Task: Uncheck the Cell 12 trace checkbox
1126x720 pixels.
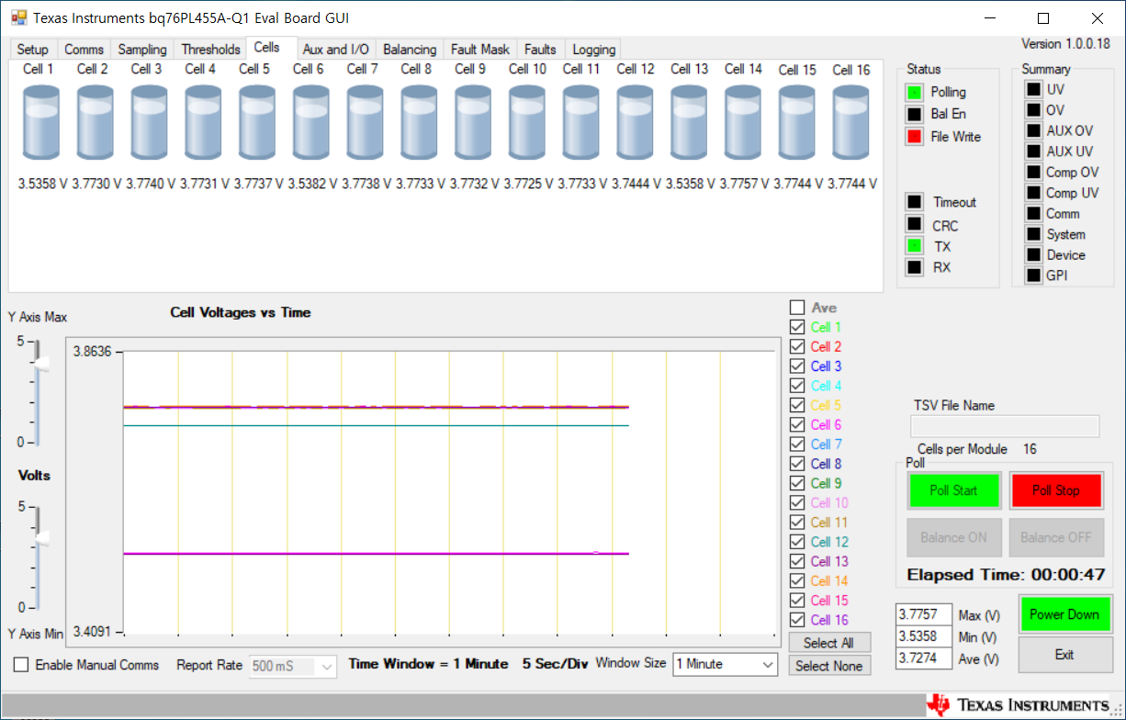Action: (x=797, y=541)
